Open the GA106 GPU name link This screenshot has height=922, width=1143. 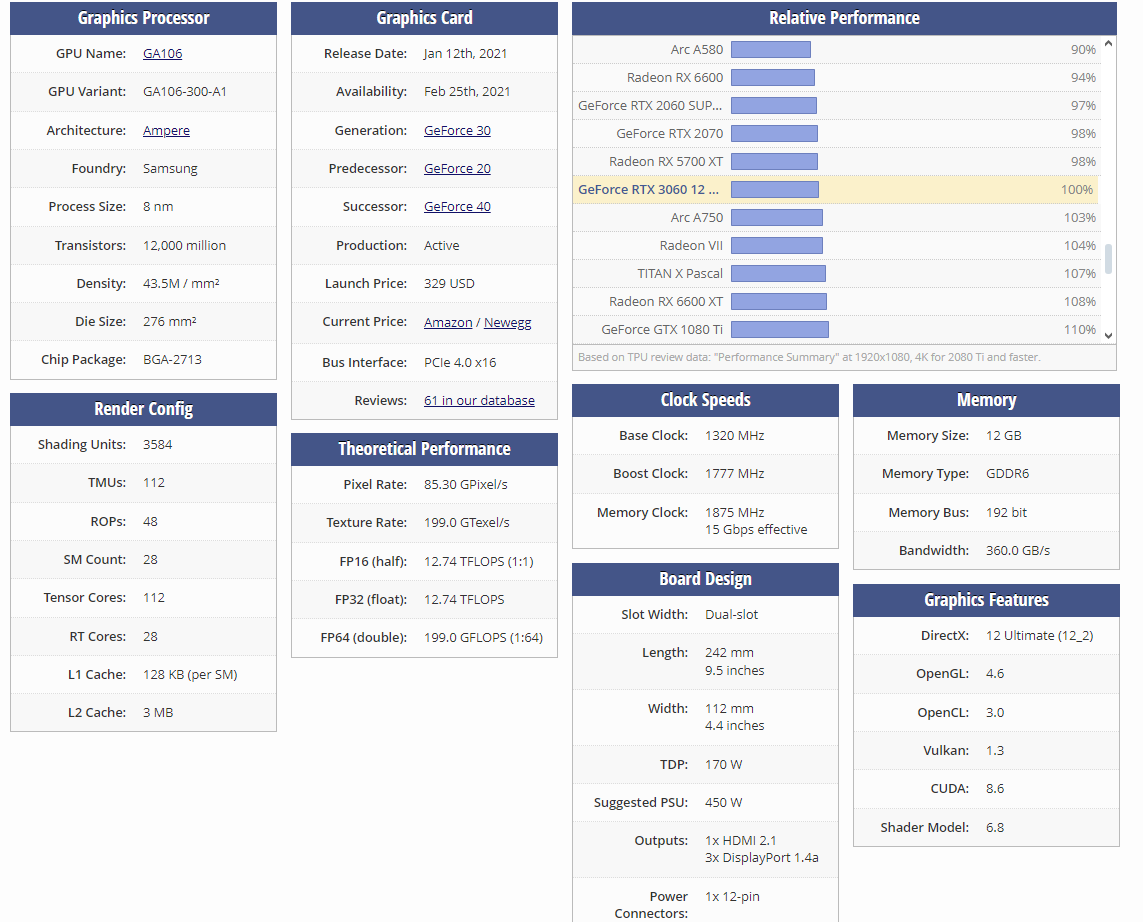[x=163, y=53]
